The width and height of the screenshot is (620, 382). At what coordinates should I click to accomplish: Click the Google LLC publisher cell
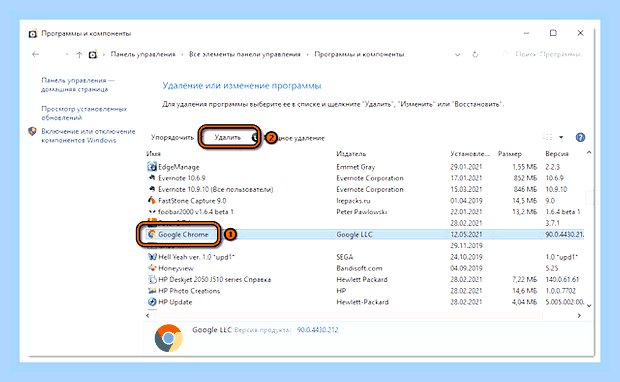click(354, 234)
